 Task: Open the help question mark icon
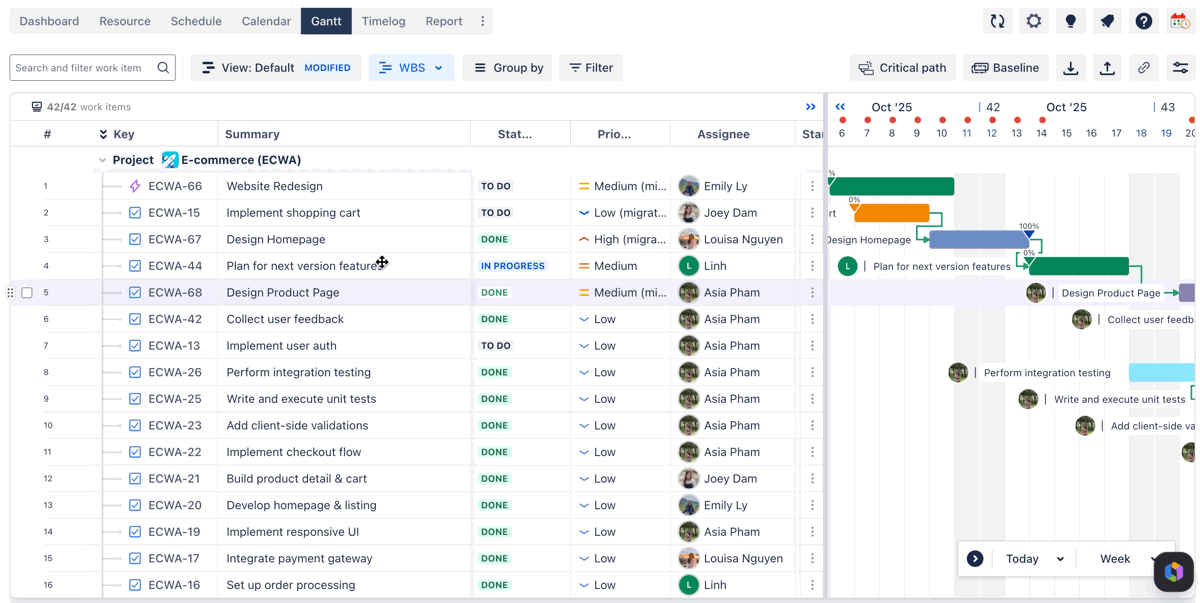click(1144, 21)
